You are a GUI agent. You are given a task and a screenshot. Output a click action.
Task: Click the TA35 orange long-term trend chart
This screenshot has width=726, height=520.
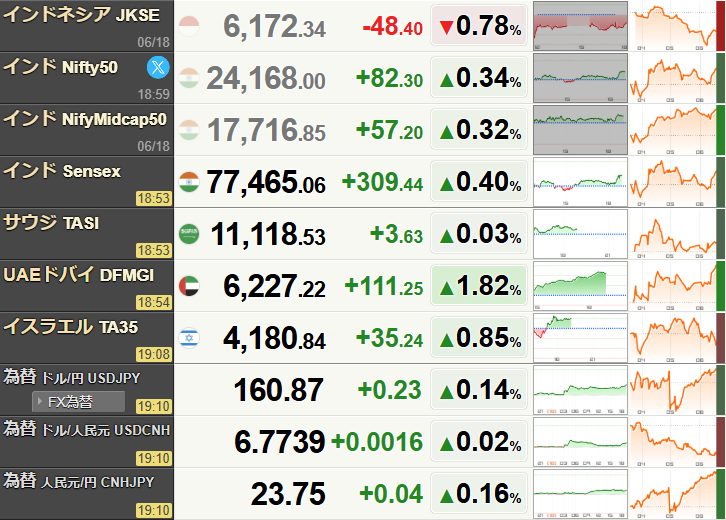(x=673, y=338)
